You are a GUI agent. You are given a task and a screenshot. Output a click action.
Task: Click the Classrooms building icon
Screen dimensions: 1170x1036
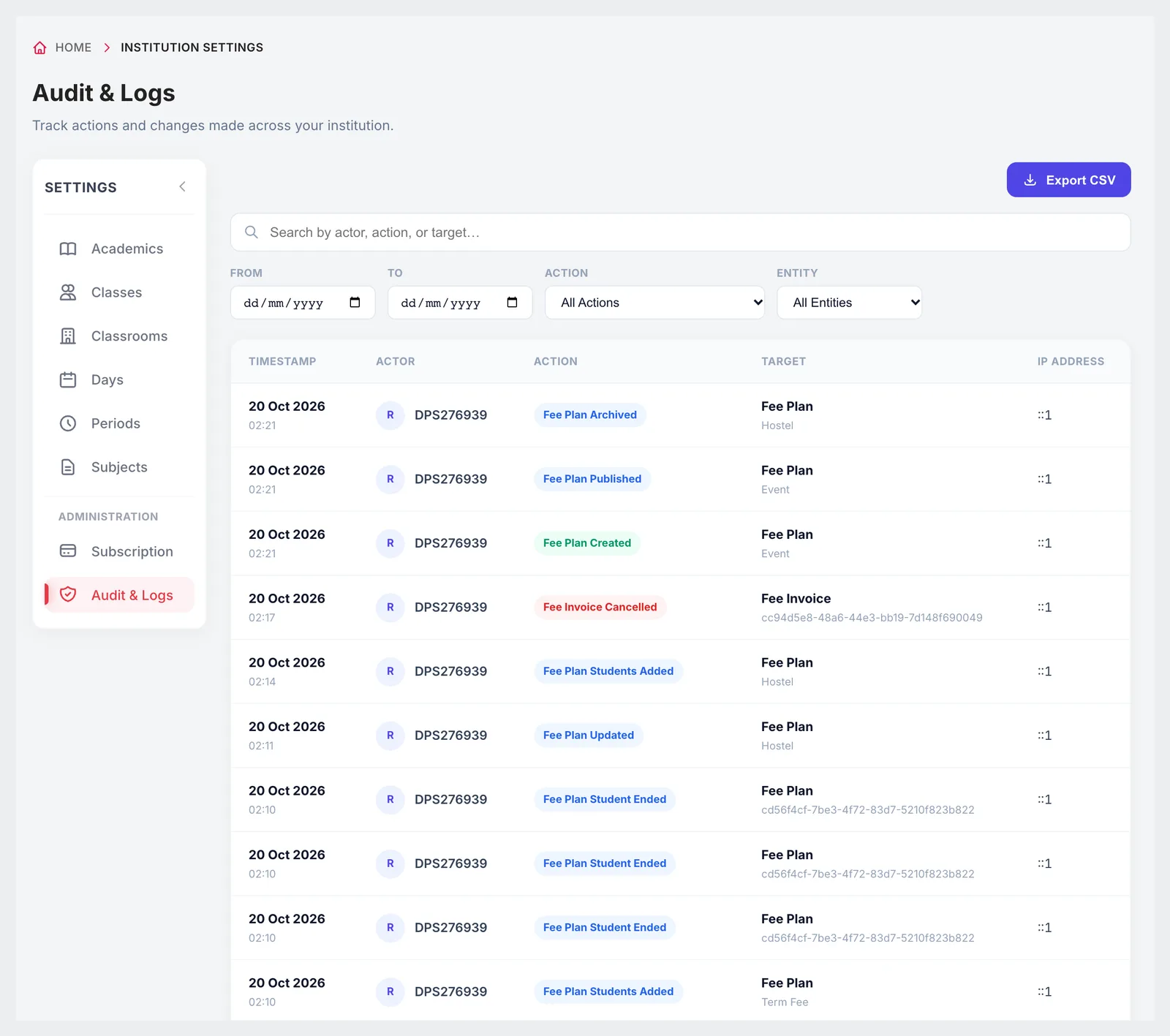[68, 336]
